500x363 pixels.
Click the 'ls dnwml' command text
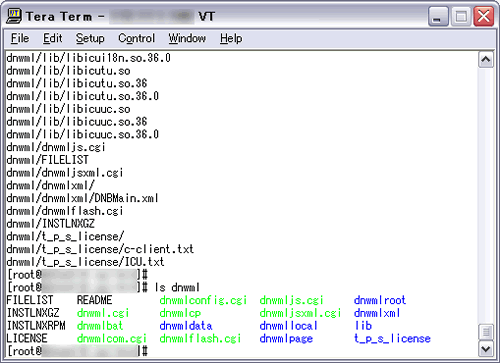(x=177, y=287)
